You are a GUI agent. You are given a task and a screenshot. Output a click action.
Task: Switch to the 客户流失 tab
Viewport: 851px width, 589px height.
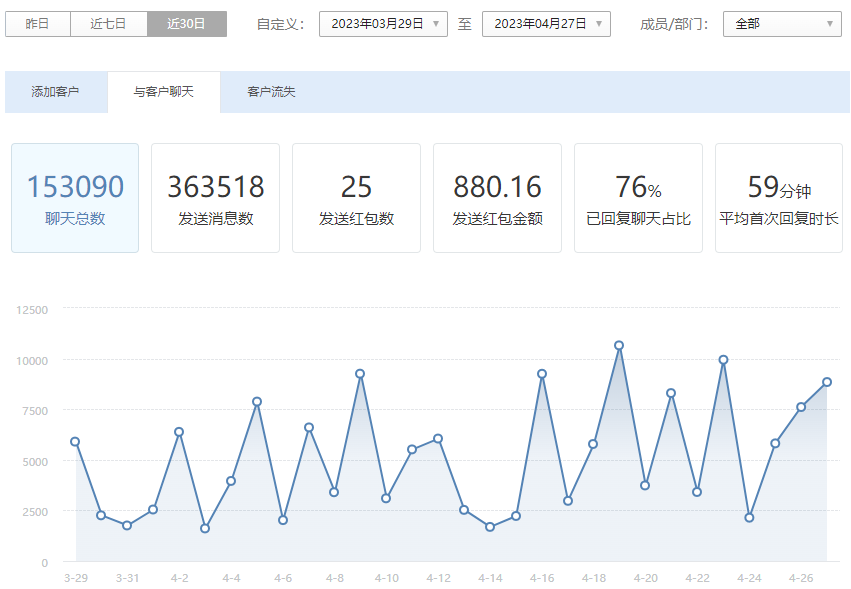click(x=271, y=92)
